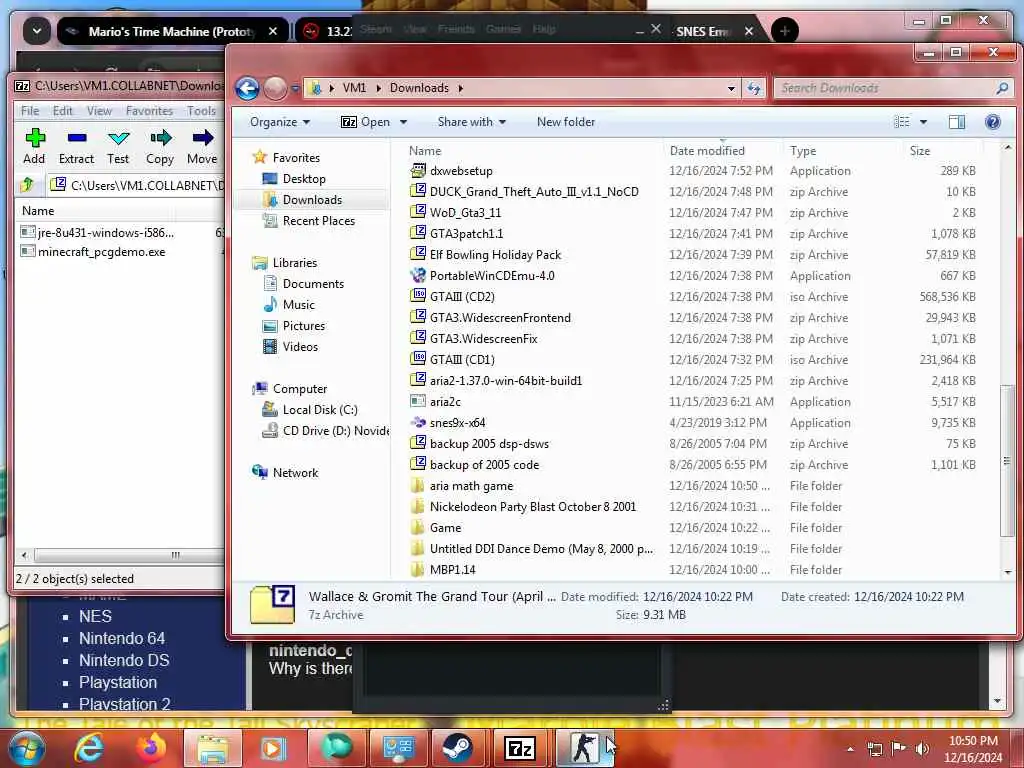Open 7-Zip View menu
The image size is (1024, 768).
coord(99,111)
